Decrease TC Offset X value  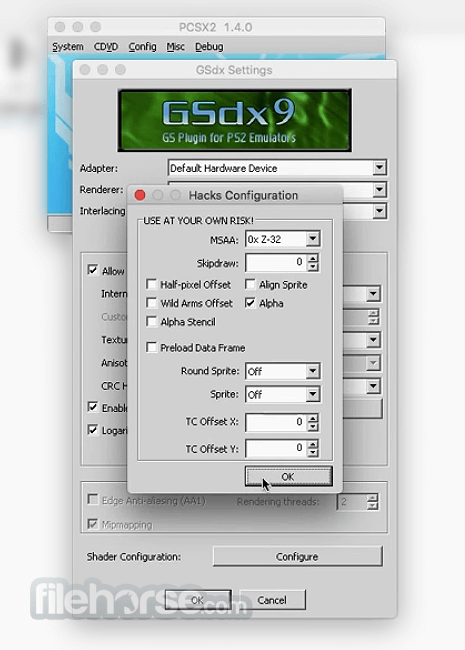coord(313,427)
